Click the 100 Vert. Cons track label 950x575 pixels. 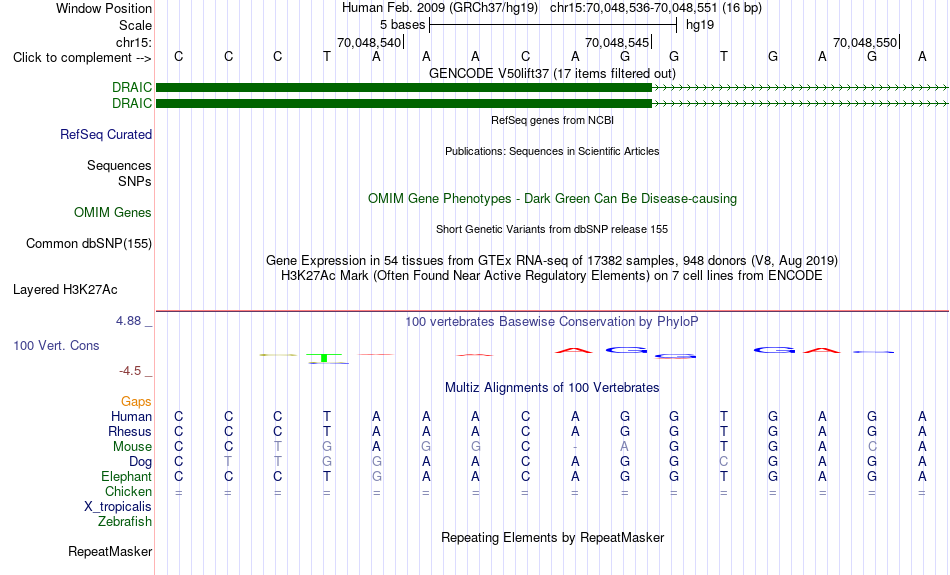pyautogui.click(x=56, y=345)
